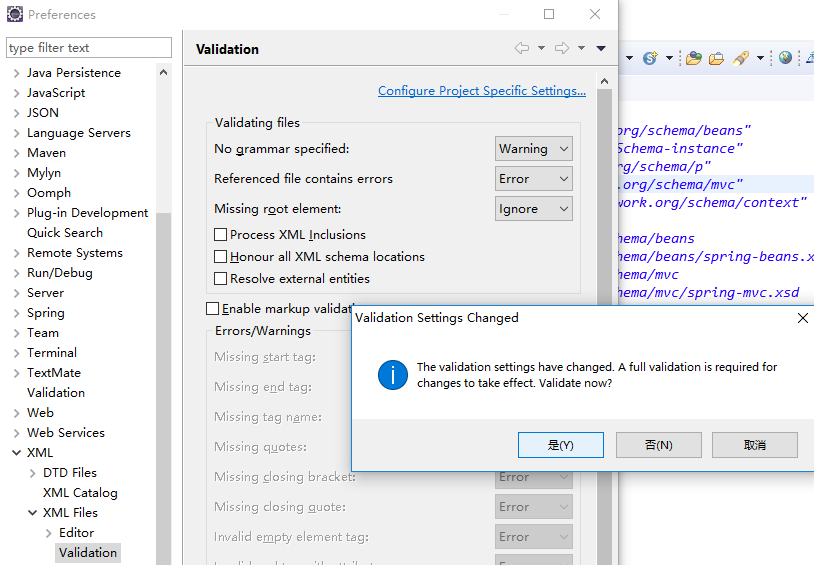
Task: Collapse the XML Files tree node
Action: (32, 513)
